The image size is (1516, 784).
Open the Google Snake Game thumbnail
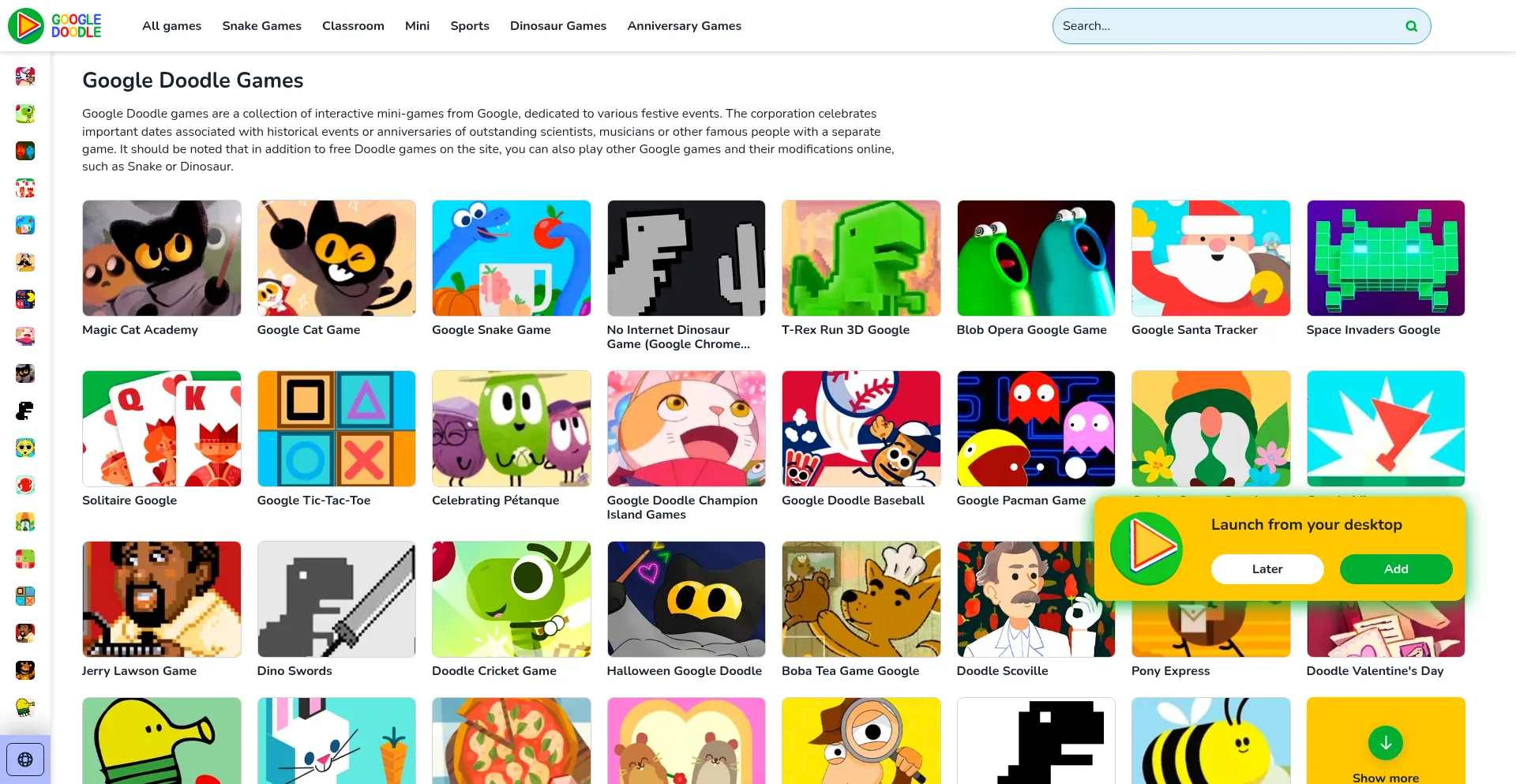point(511,258)
